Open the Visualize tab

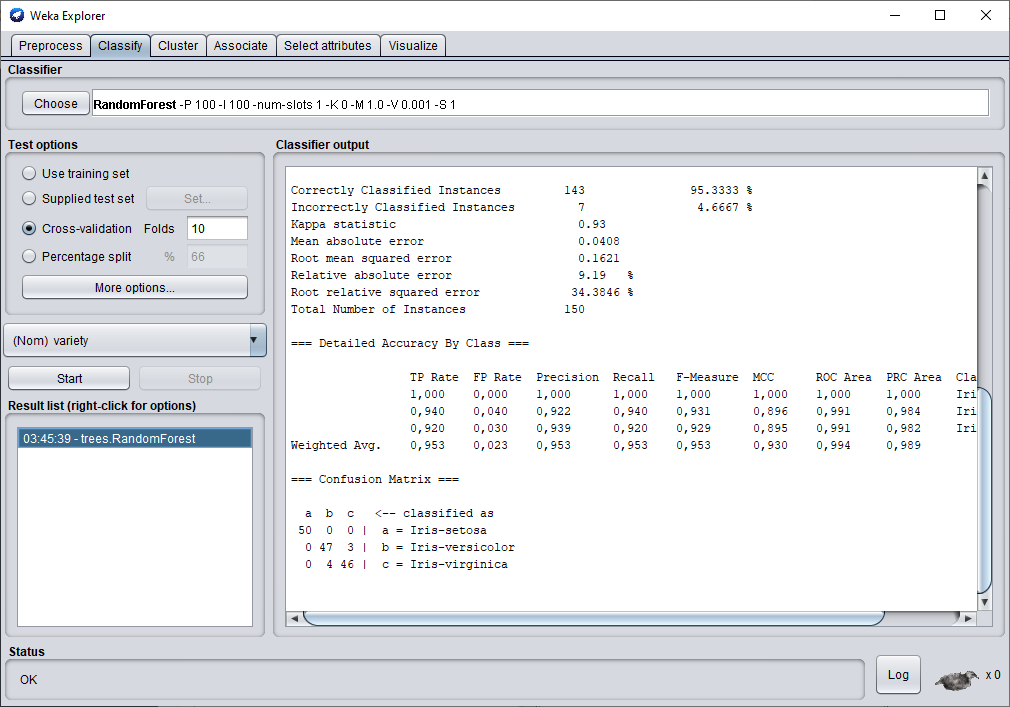point(413,46)
